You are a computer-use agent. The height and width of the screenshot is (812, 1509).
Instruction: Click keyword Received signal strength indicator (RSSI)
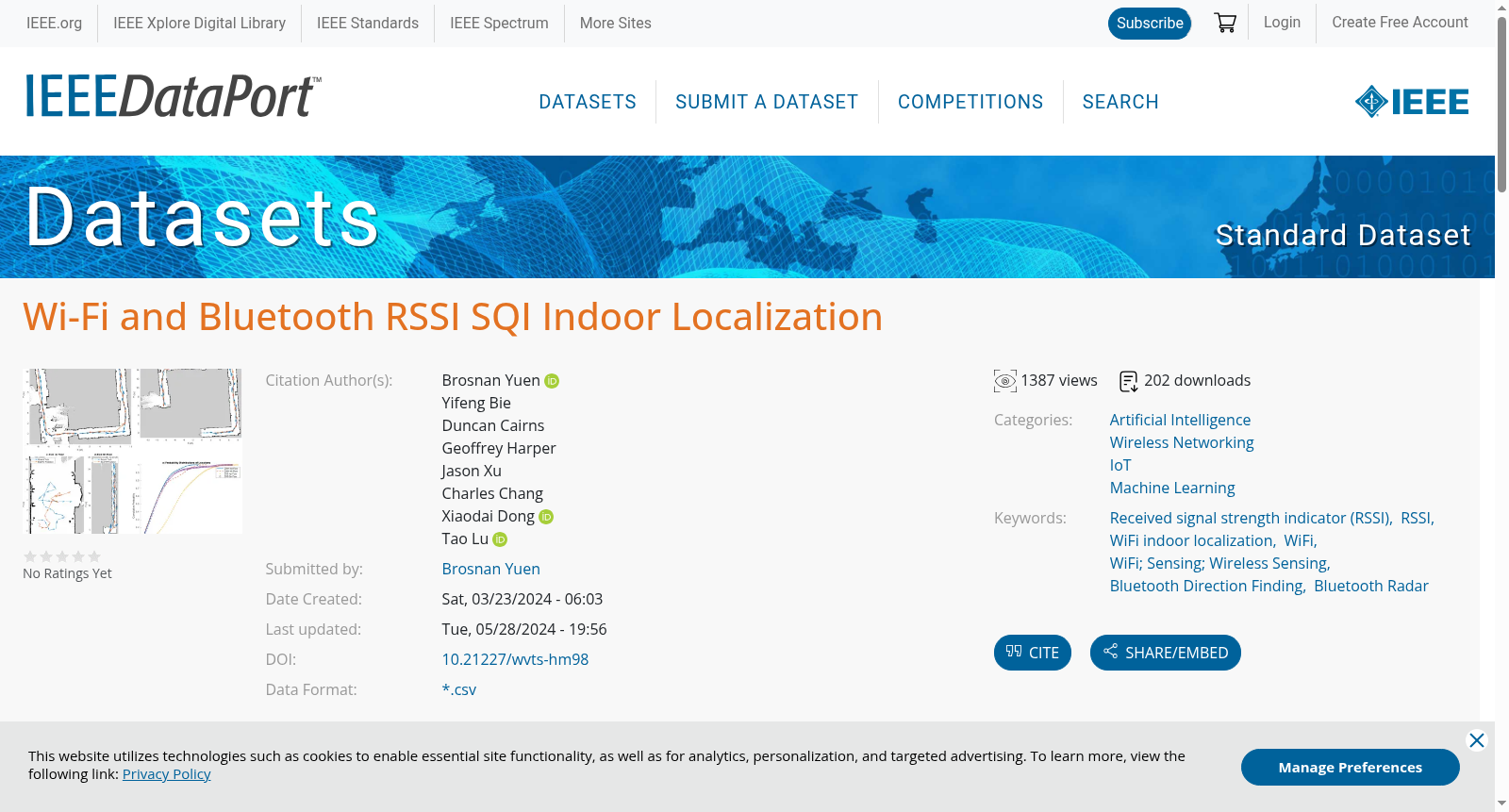pos(1251,519)
